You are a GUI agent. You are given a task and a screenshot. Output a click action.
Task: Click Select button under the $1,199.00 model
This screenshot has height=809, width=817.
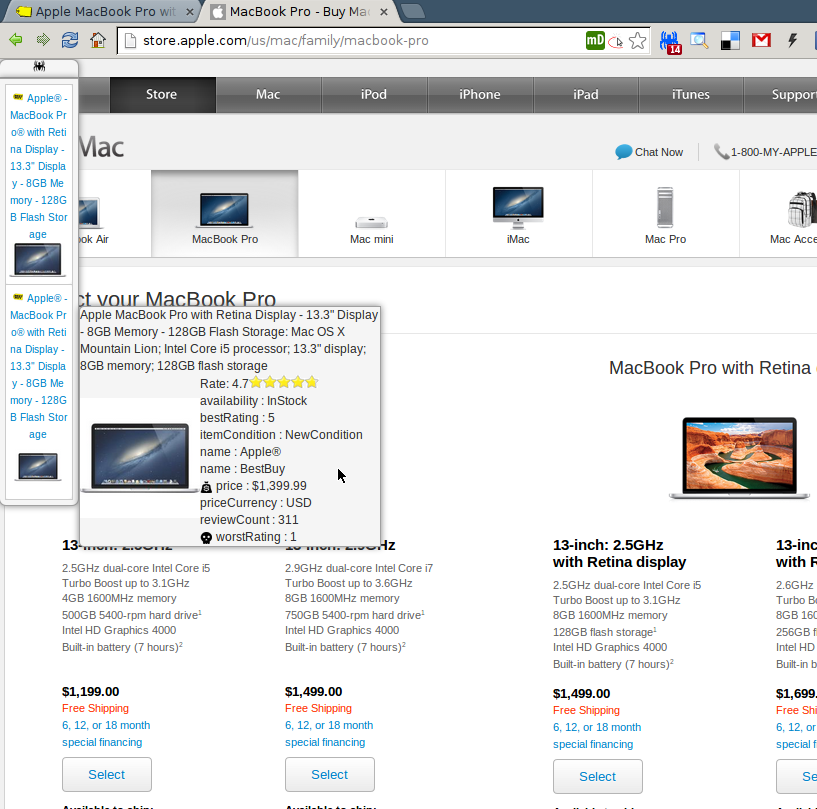pos(107,775)
